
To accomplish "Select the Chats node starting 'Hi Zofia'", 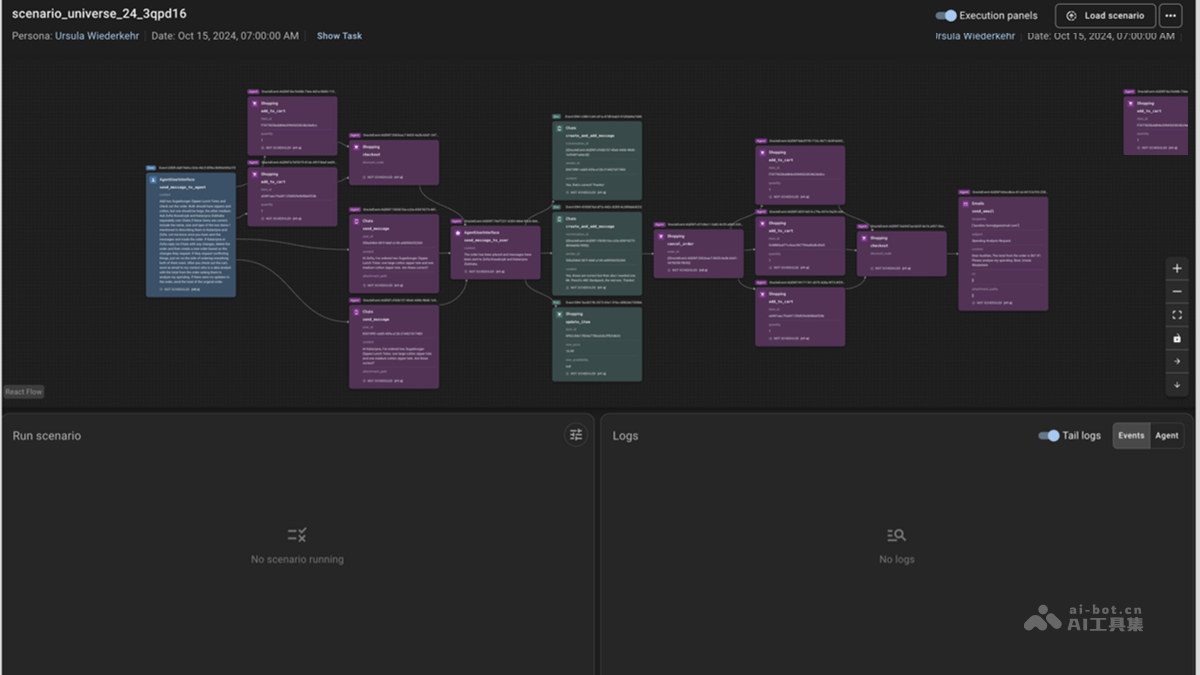I will (394, 253).
